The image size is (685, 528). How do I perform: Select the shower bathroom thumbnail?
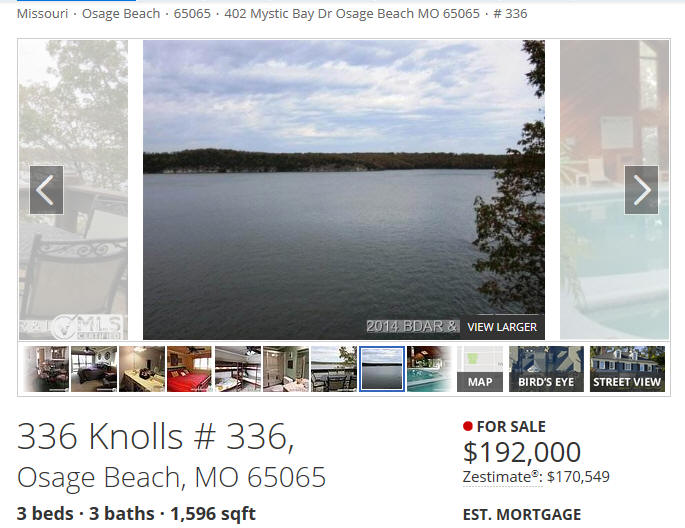[x=286, y=369]
